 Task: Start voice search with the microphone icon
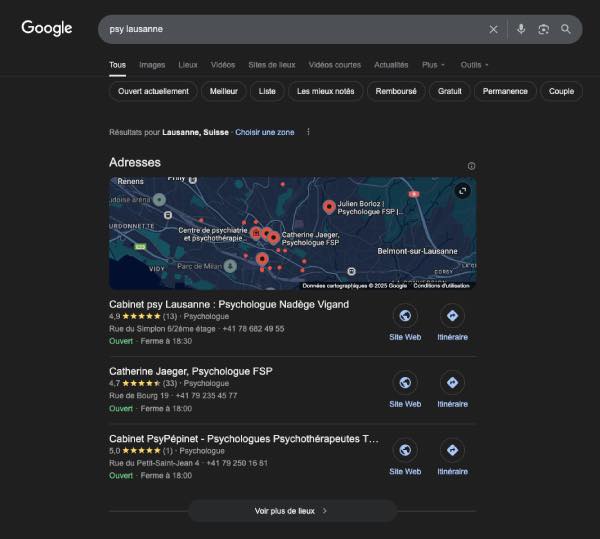521,29
